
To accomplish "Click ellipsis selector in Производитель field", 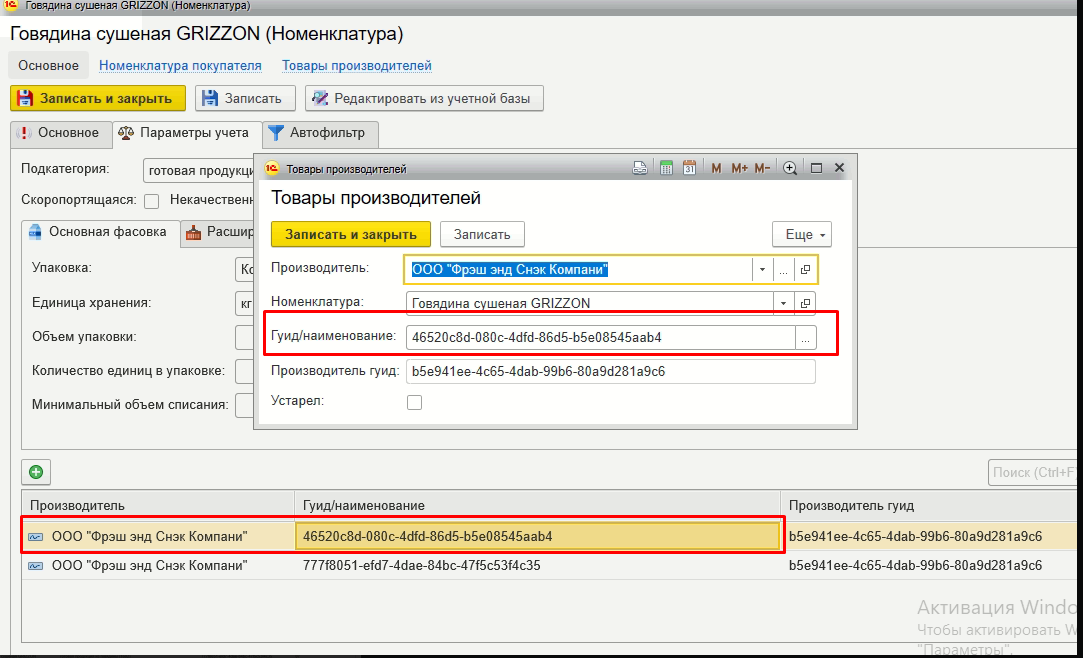I will [x=783, y=269].
